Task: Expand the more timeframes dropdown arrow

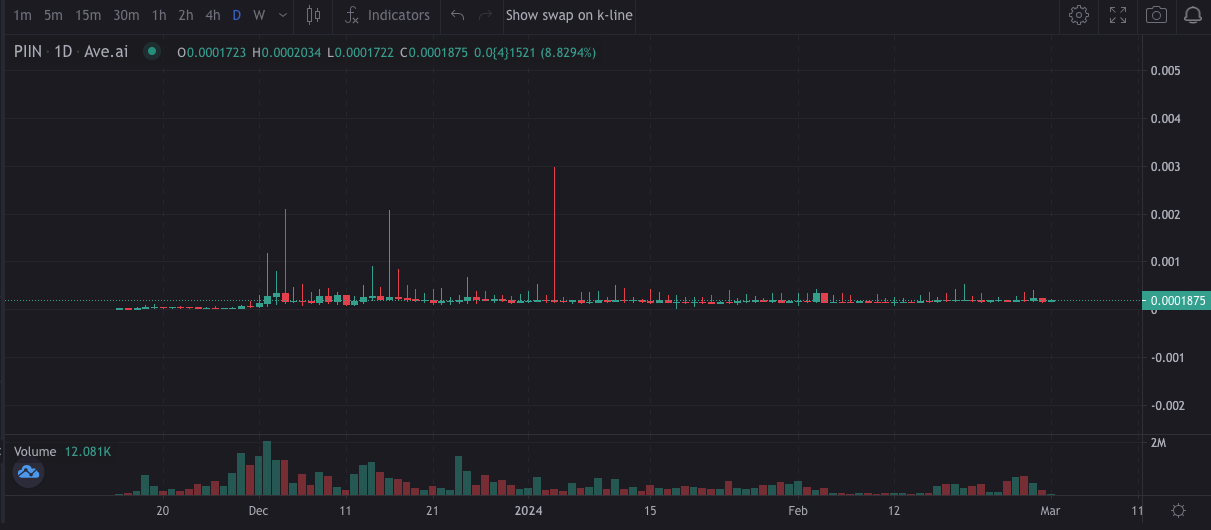Action: pyautogui.click(x=283, y=15)
